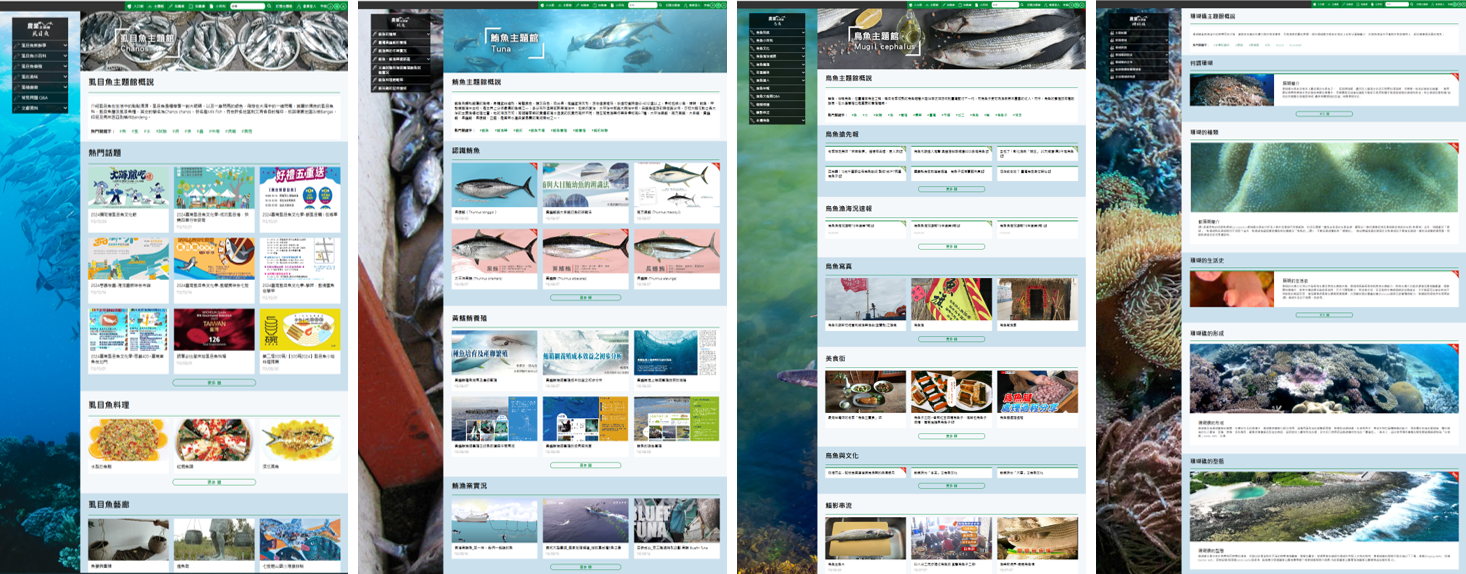Open the Bluefin Tuna thumbnail under 鮪漁業實況
Screen dimensions: 1466x574
pyautogui.click(x=676, y=521)
